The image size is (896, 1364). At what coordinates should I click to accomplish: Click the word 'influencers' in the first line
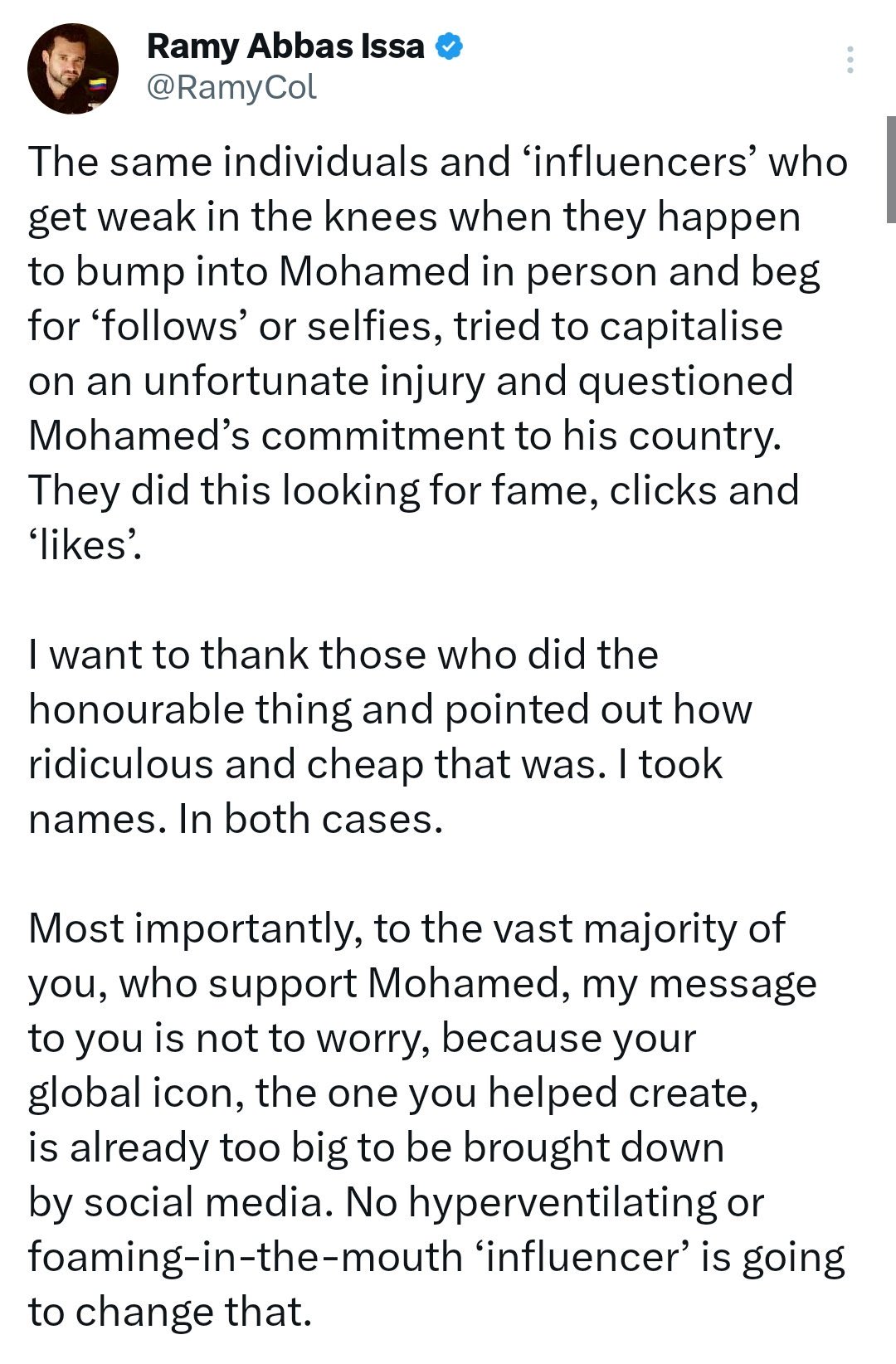pyautogui.click(x=636, y=162)
